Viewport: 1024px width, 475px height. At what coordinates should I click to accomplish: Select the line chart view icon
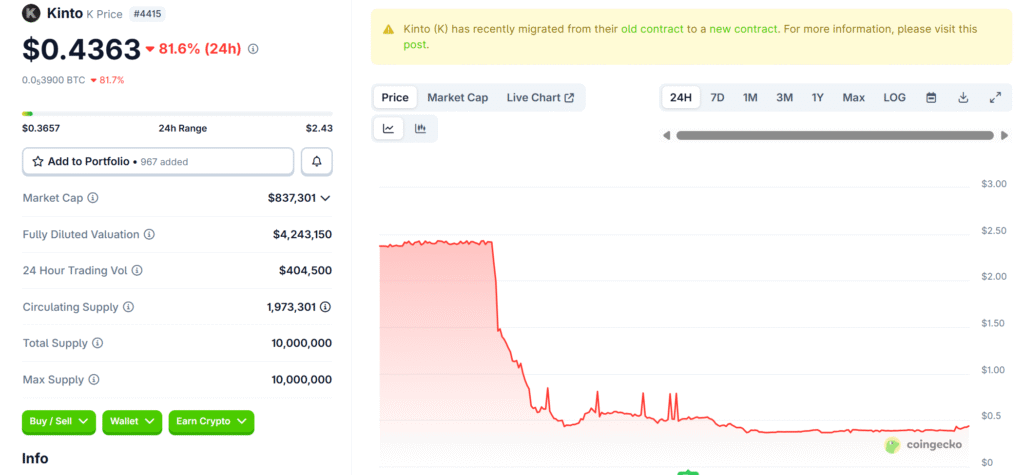388,128
